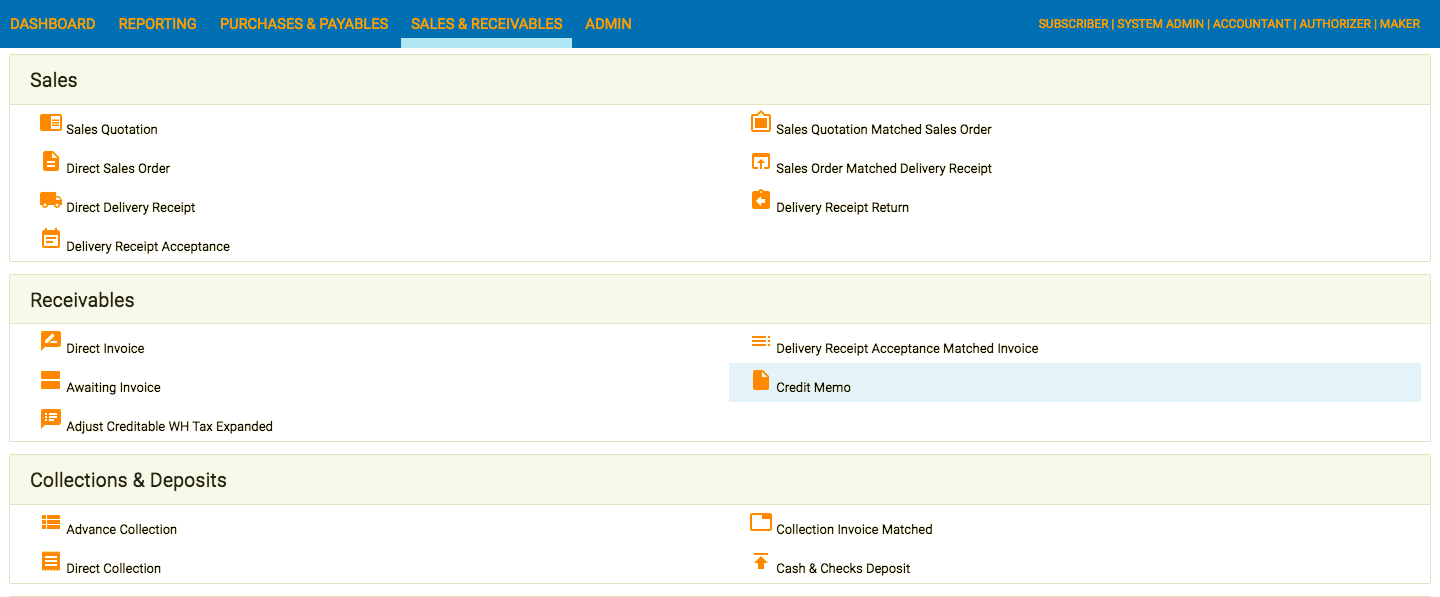The height and width of the screenshot is (597, 1440).
Task: Select the Direct Collection link
Action: (x=113, y=568)
